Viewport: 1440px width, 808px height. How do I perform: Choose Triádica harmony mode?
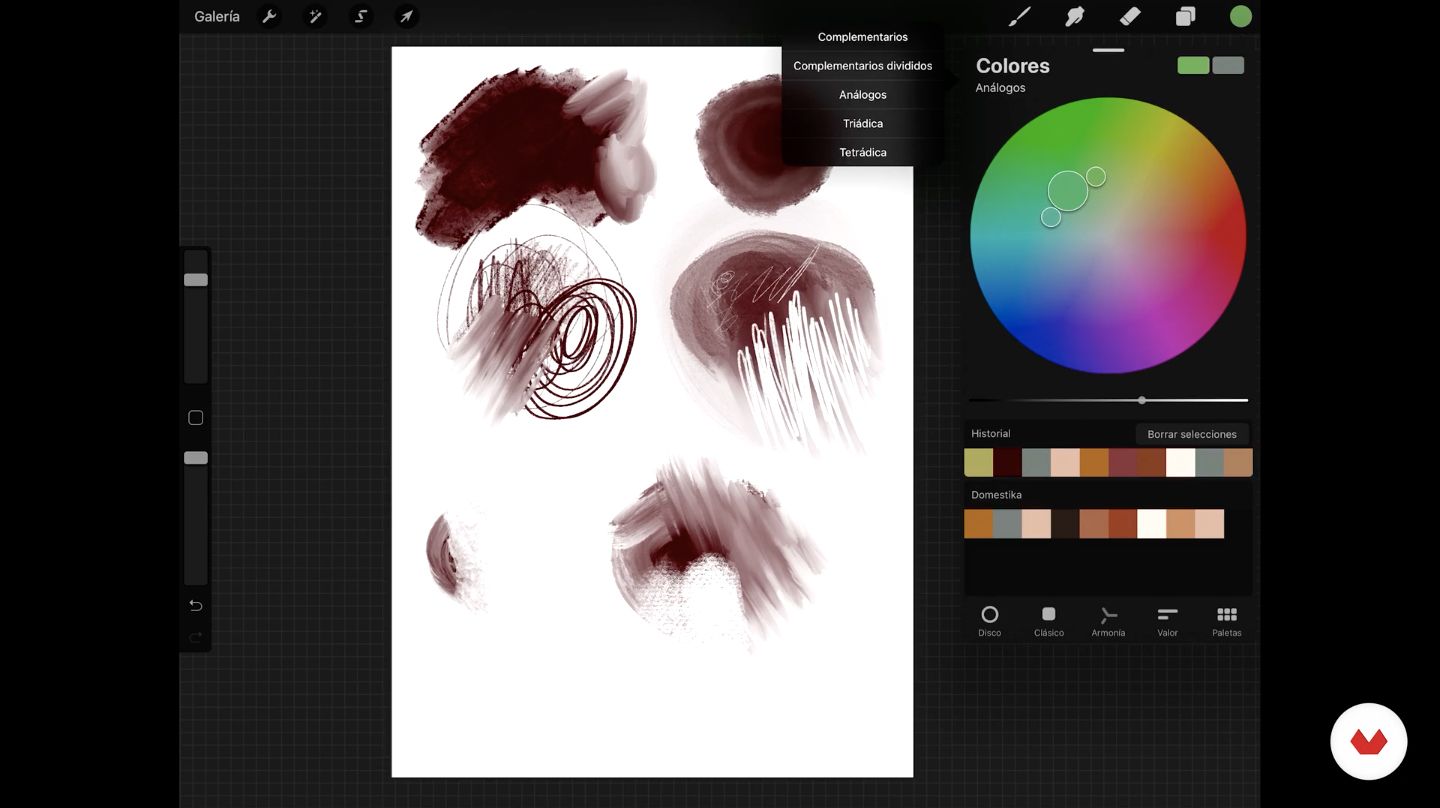[x=862, y=124]
